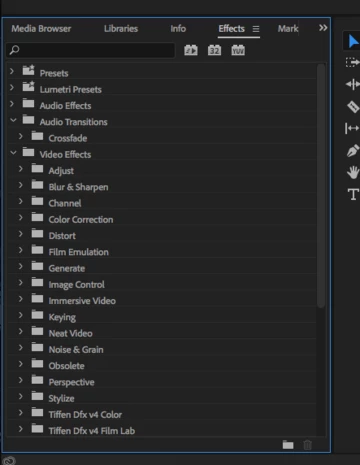Image resolution: width=360 pixels, height=465 pixels.
Task: Collapse the Video Effects bin
Action: [13, 152]
